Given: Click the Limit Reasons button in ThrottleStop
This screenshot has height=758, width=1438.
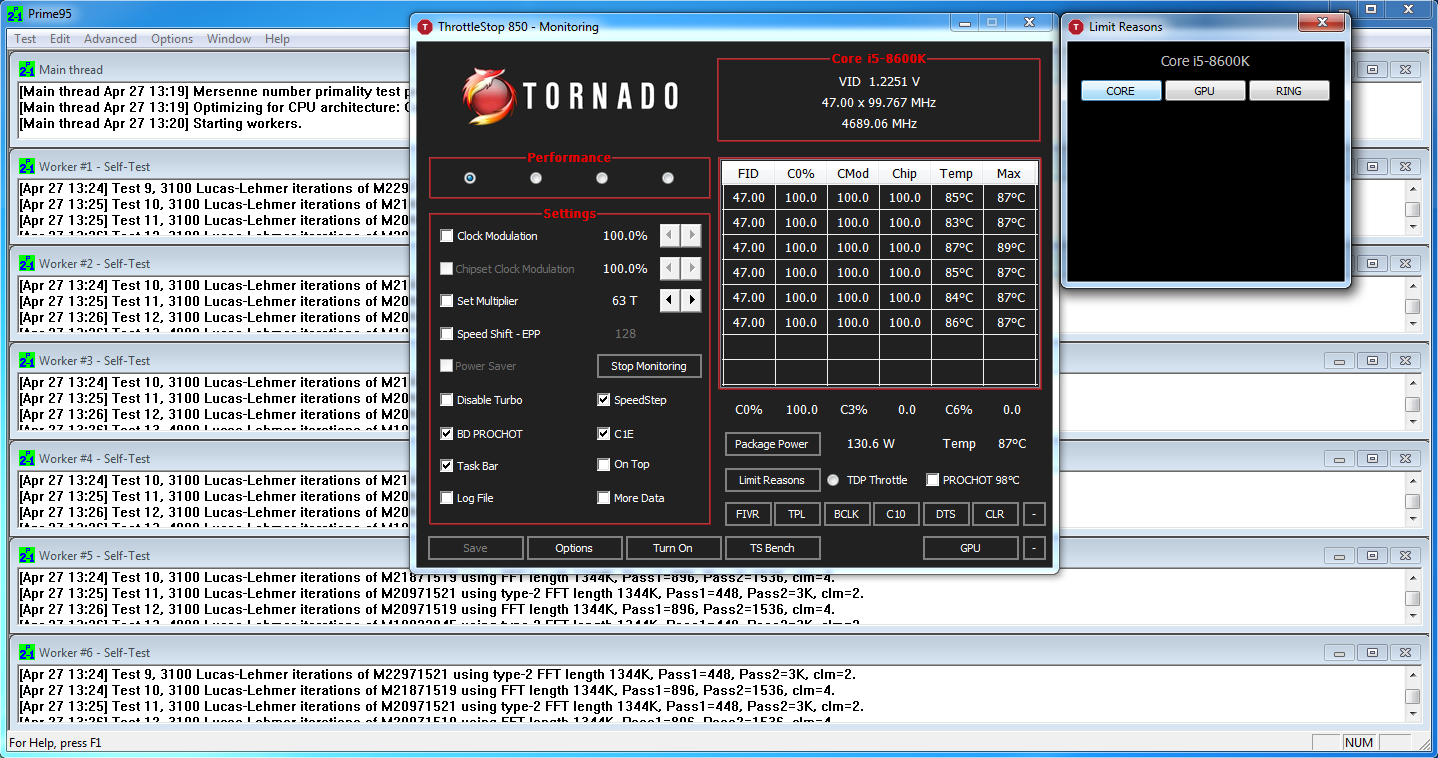Looking at the screenshot, I should 772,480.
